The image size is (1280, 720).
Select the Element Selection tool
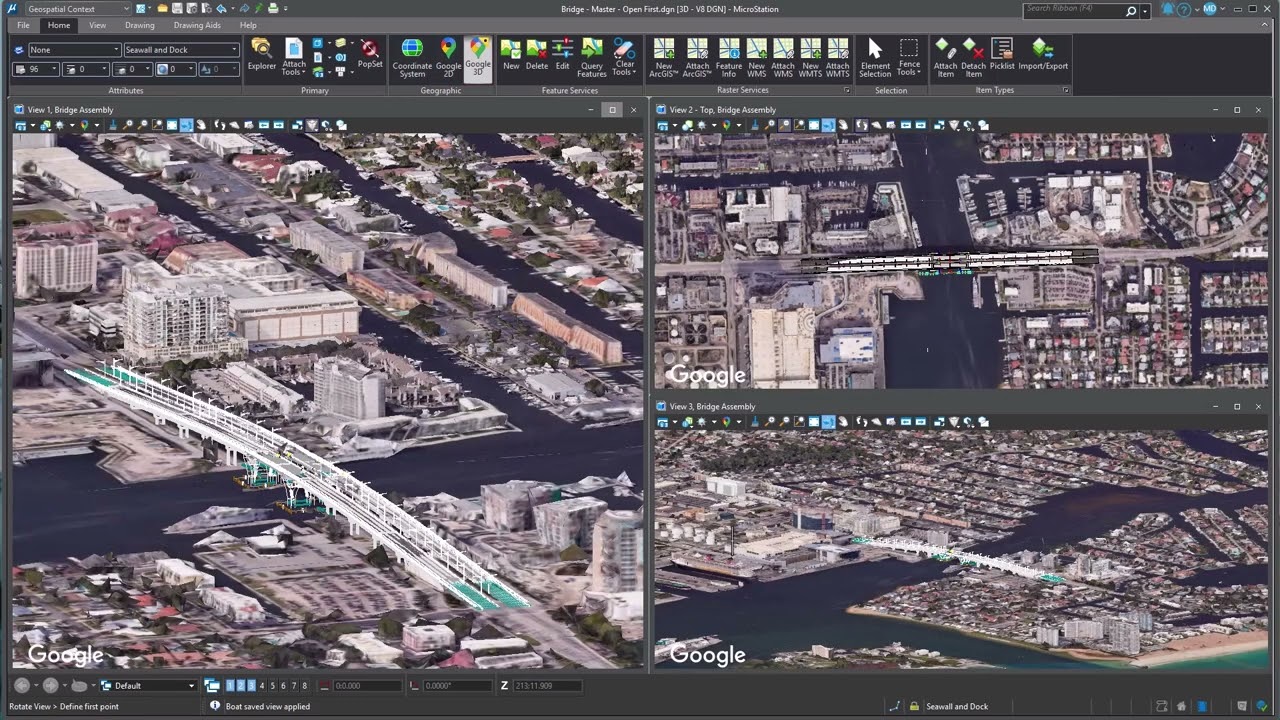click(875, 58)
